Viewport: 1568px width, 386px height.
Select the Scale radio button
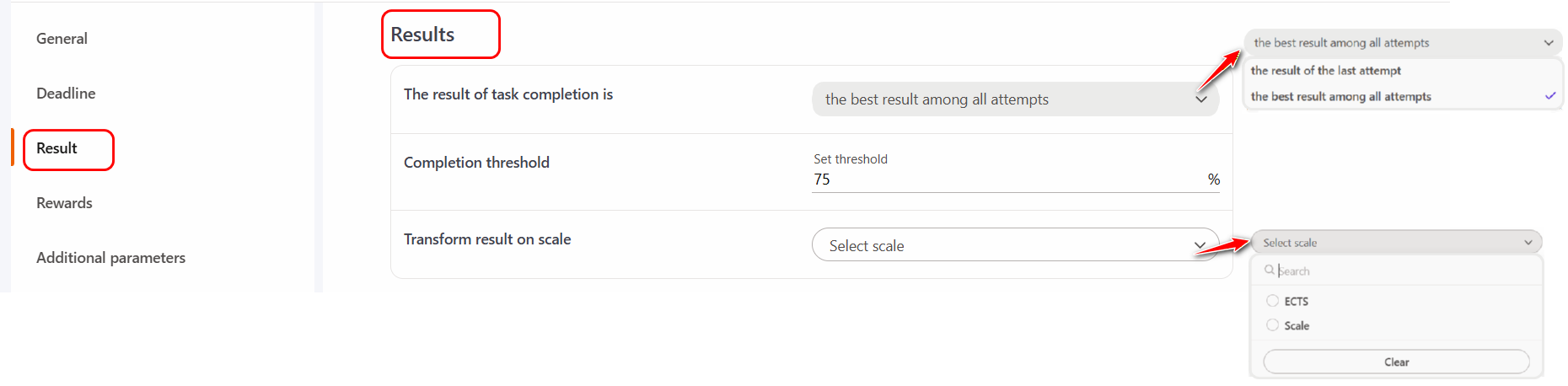click(x=1273, y=325)
